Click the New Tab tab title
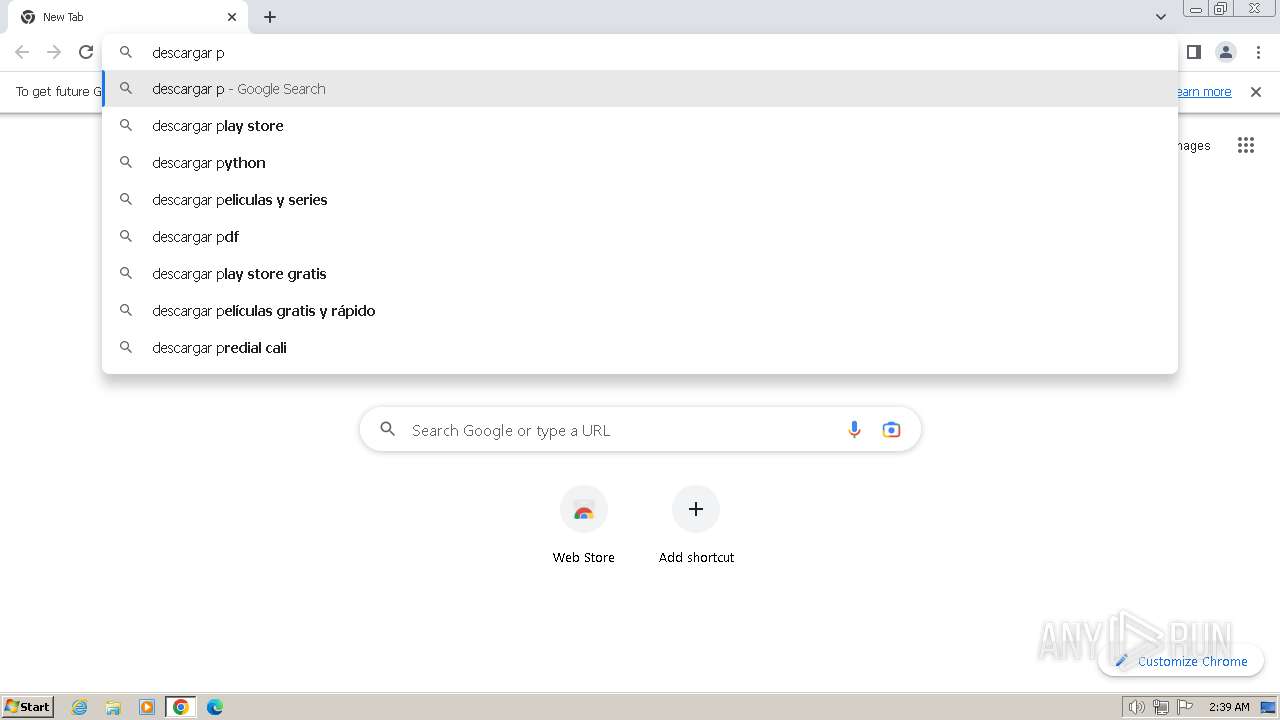Screen dimensions: 1280x720 click(63, 17)
